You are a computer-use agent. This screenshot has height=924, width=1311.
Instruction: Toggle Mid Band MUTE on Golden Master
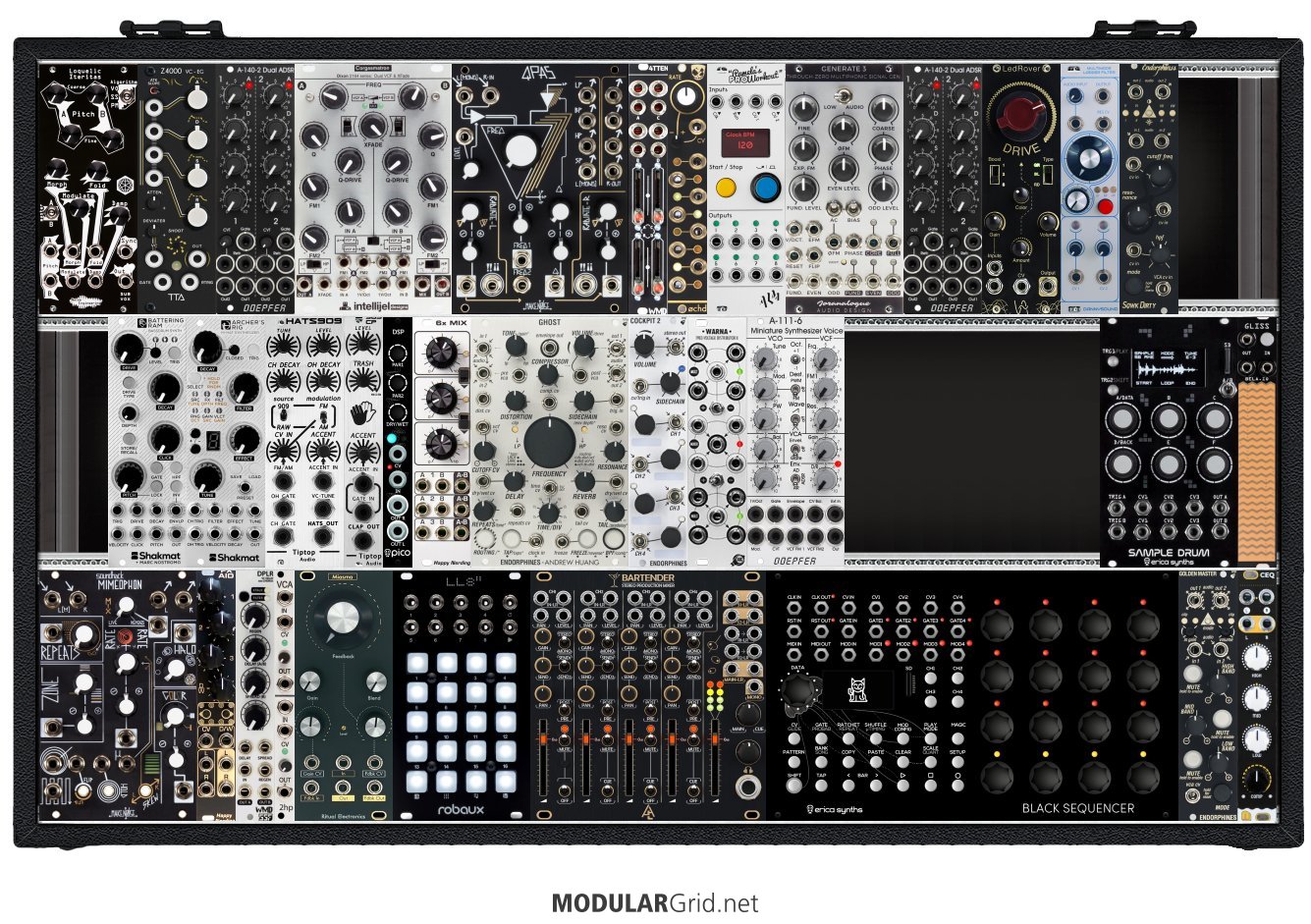[1223, 719]
